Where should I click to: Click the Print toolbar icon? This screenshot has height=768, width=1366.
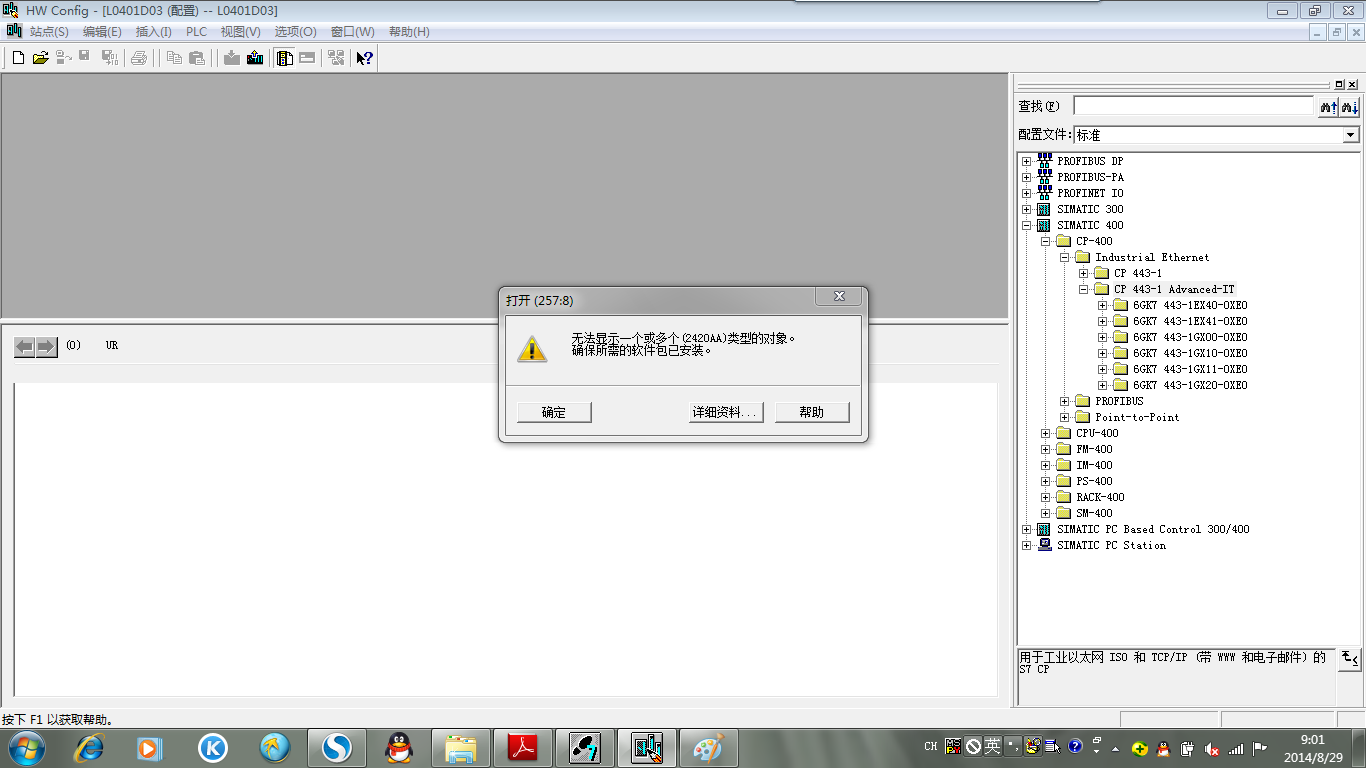tap(139, 58)
